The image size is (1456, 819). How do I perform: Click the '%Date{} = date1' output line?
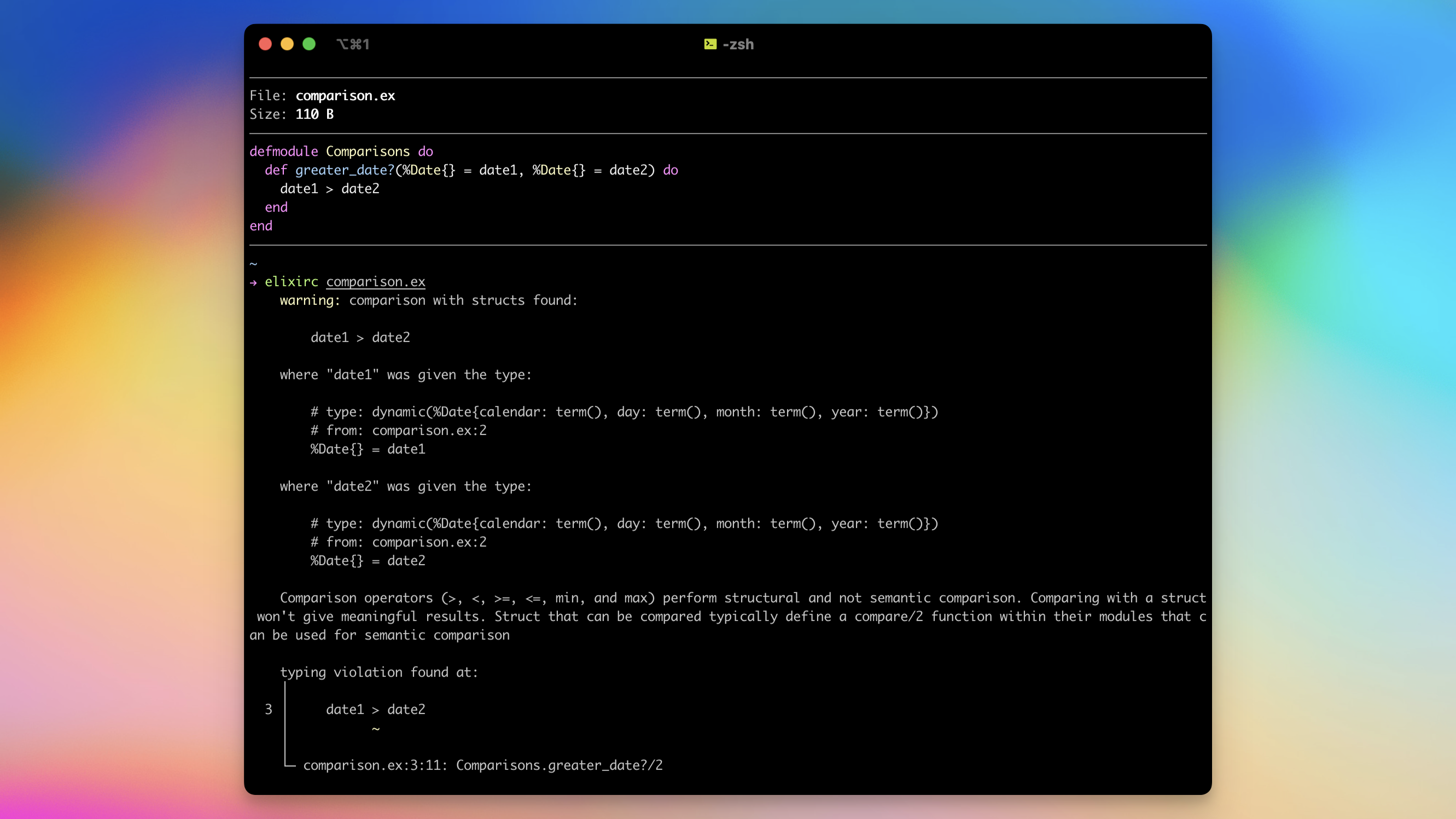368,449
